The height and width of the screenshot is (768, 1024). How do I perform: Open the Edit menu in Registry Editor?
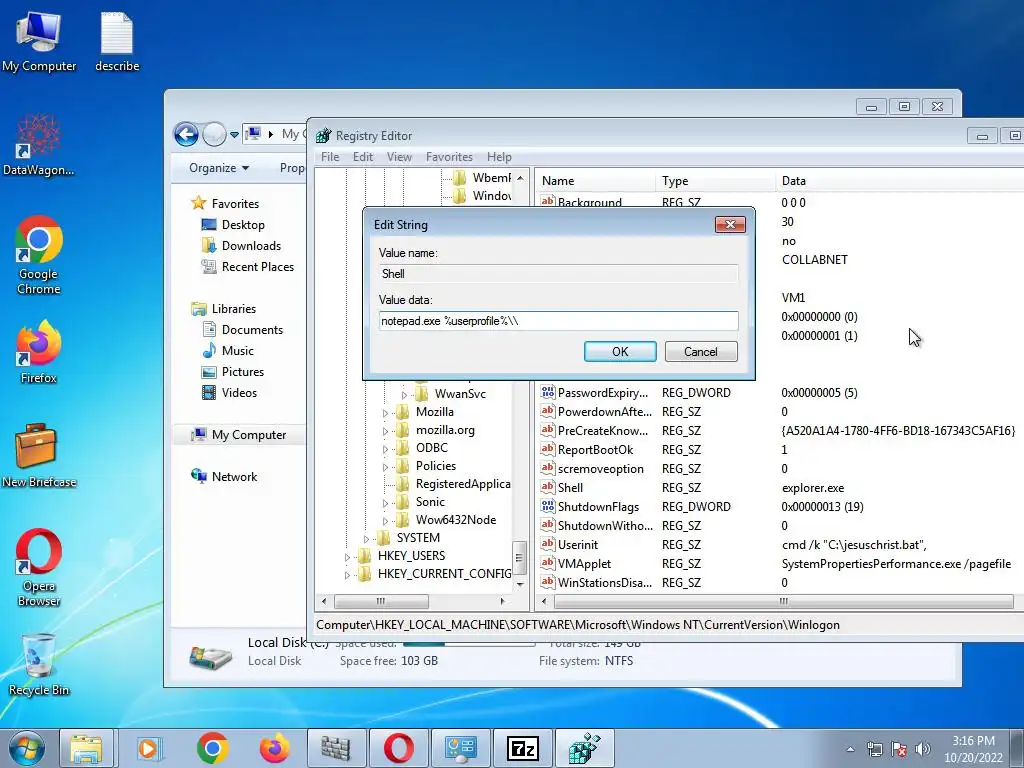[x=362, y=157]
